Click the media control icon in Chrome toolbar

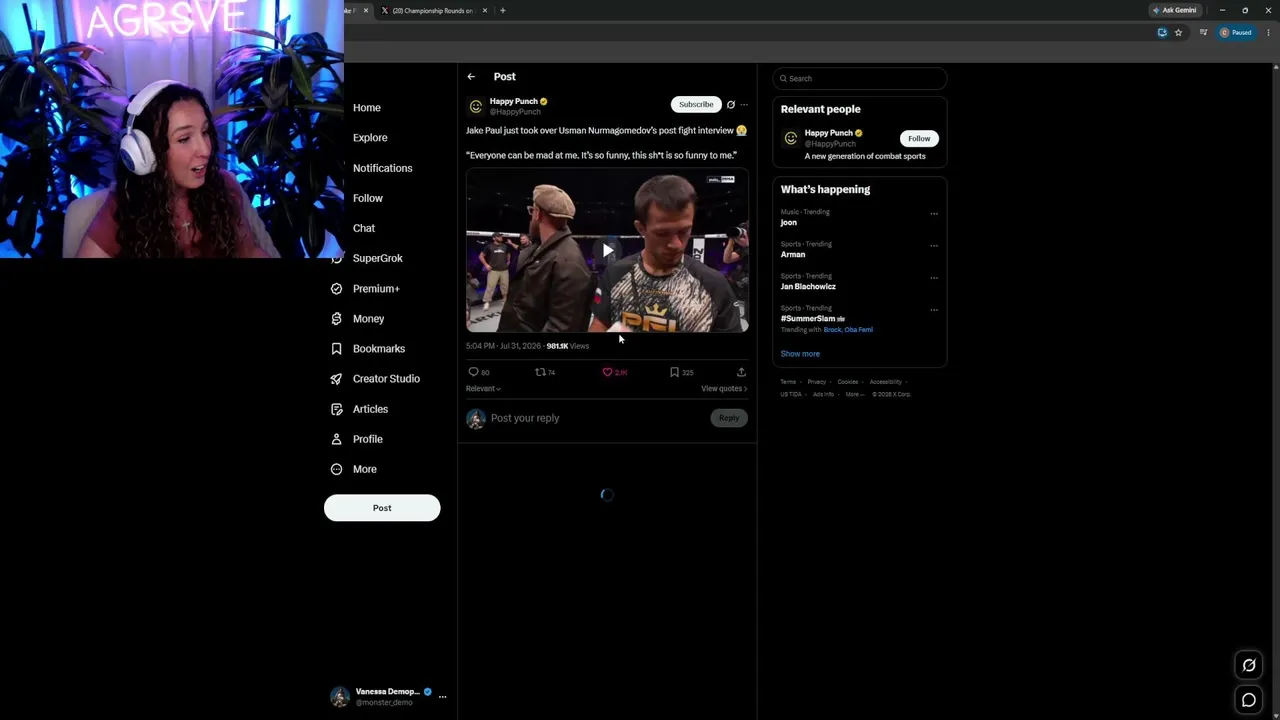1203,32
